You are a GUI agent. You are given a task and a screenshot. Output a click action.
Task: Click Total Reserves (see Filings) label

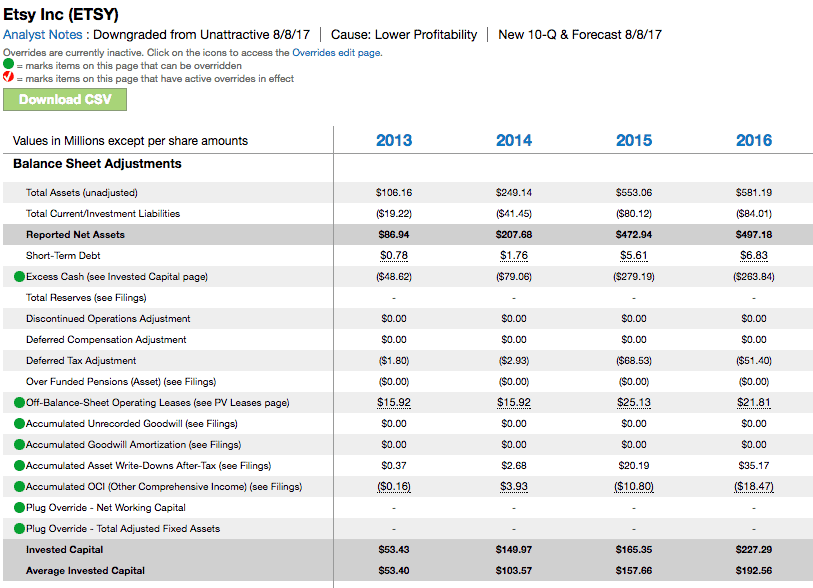[x=86, y=298]
